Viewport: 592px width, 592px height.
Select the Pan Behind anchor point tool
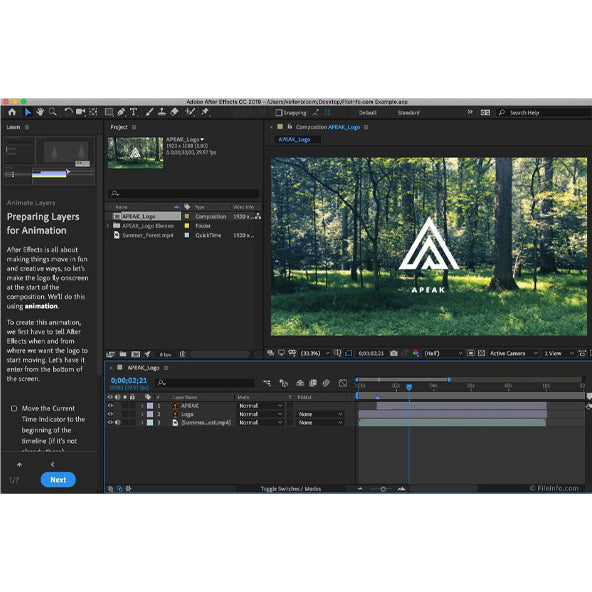pos(93,112)
